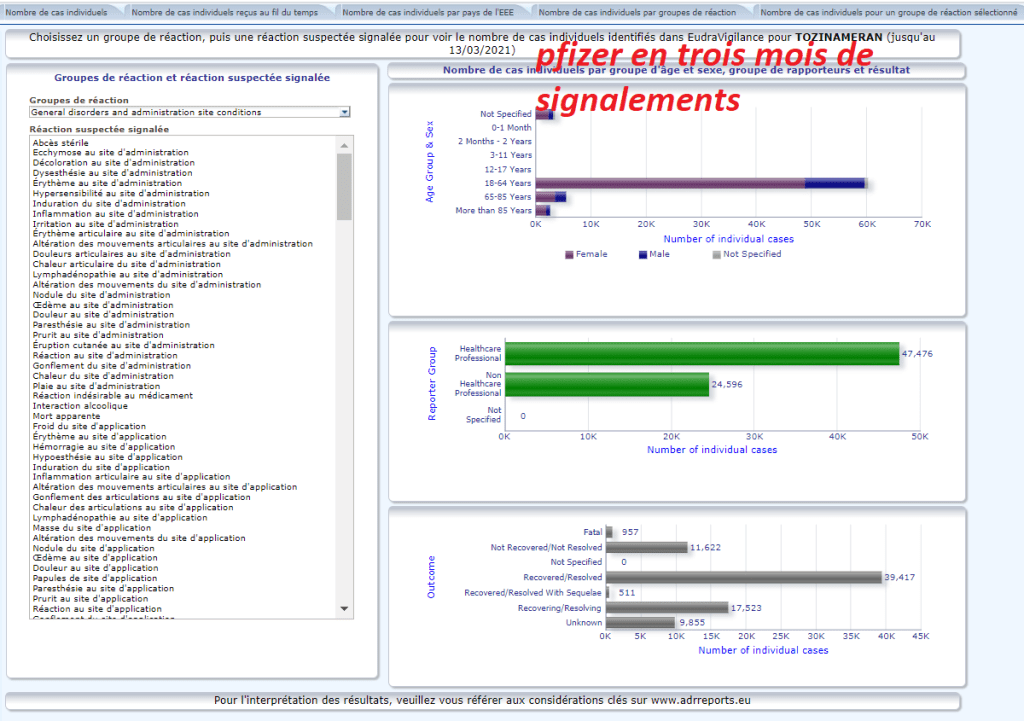Screen dimensions: 1024x721
Task: Click the Male legend color swatch
Action: click(x=642, y=255)
